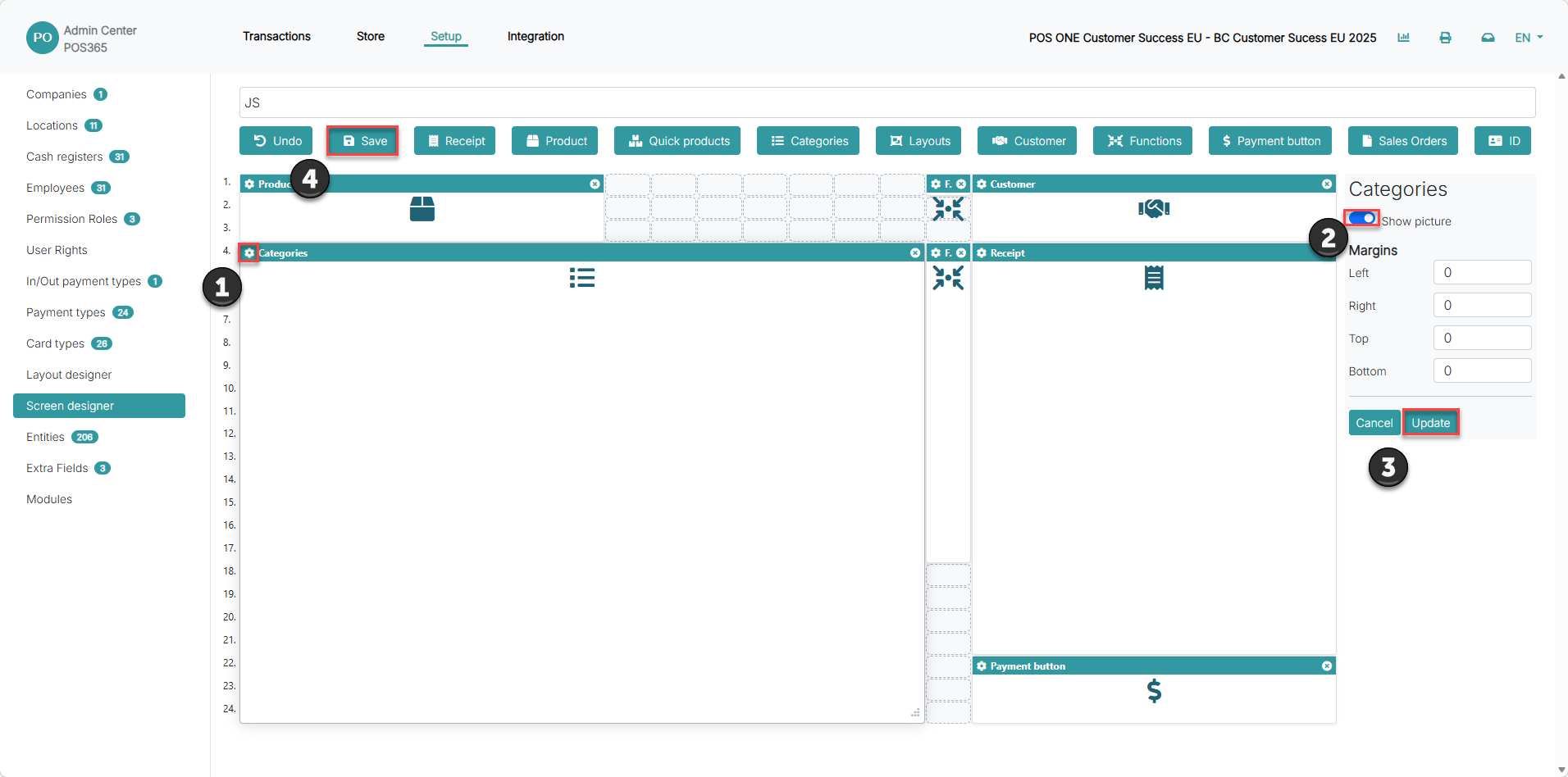The image size is (1568, 777).
Task: Close the lower Functions widget
Action: click(x=961, y=253)
